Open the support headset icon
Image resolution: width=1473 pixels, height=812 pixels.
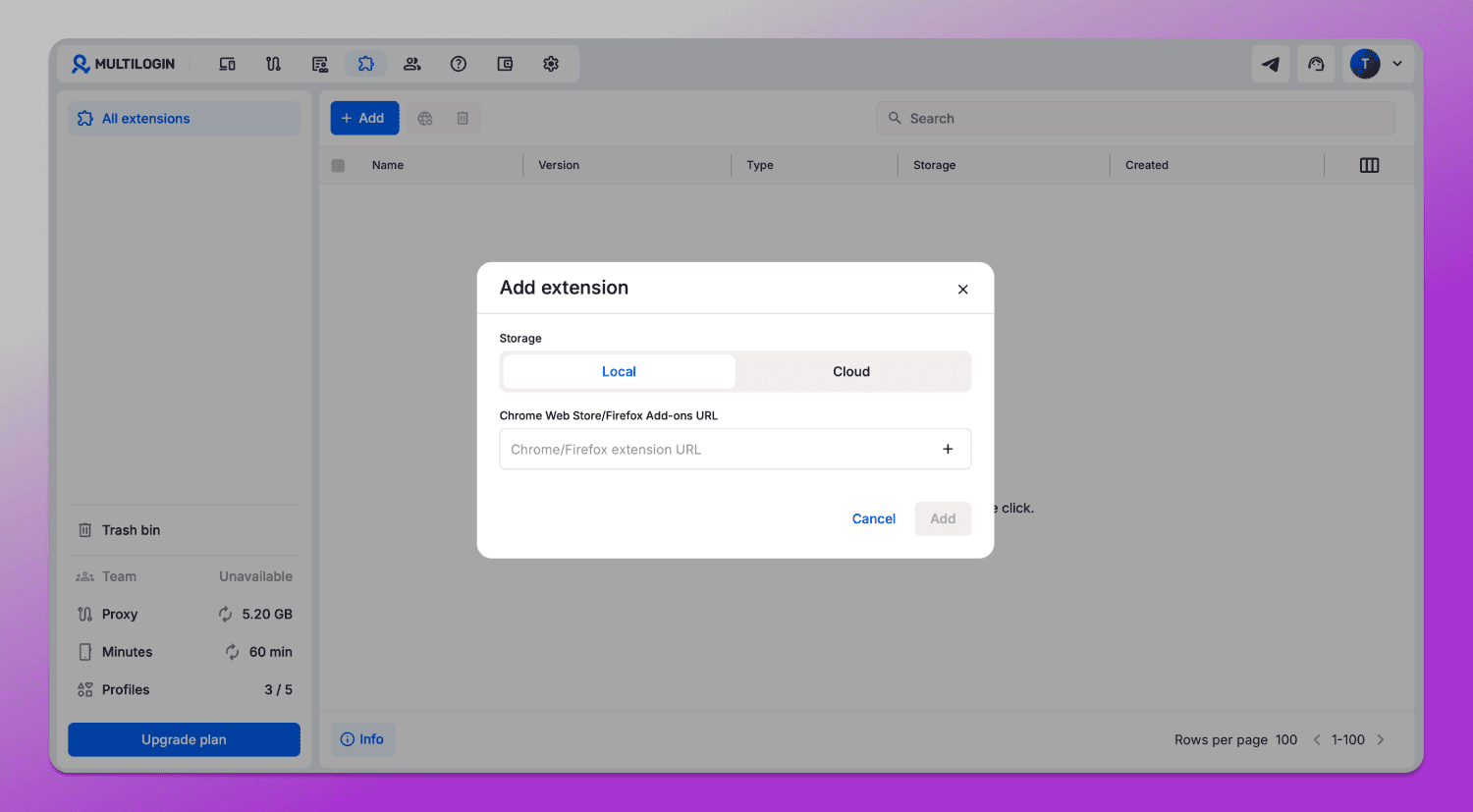(x=1316, y=64)
